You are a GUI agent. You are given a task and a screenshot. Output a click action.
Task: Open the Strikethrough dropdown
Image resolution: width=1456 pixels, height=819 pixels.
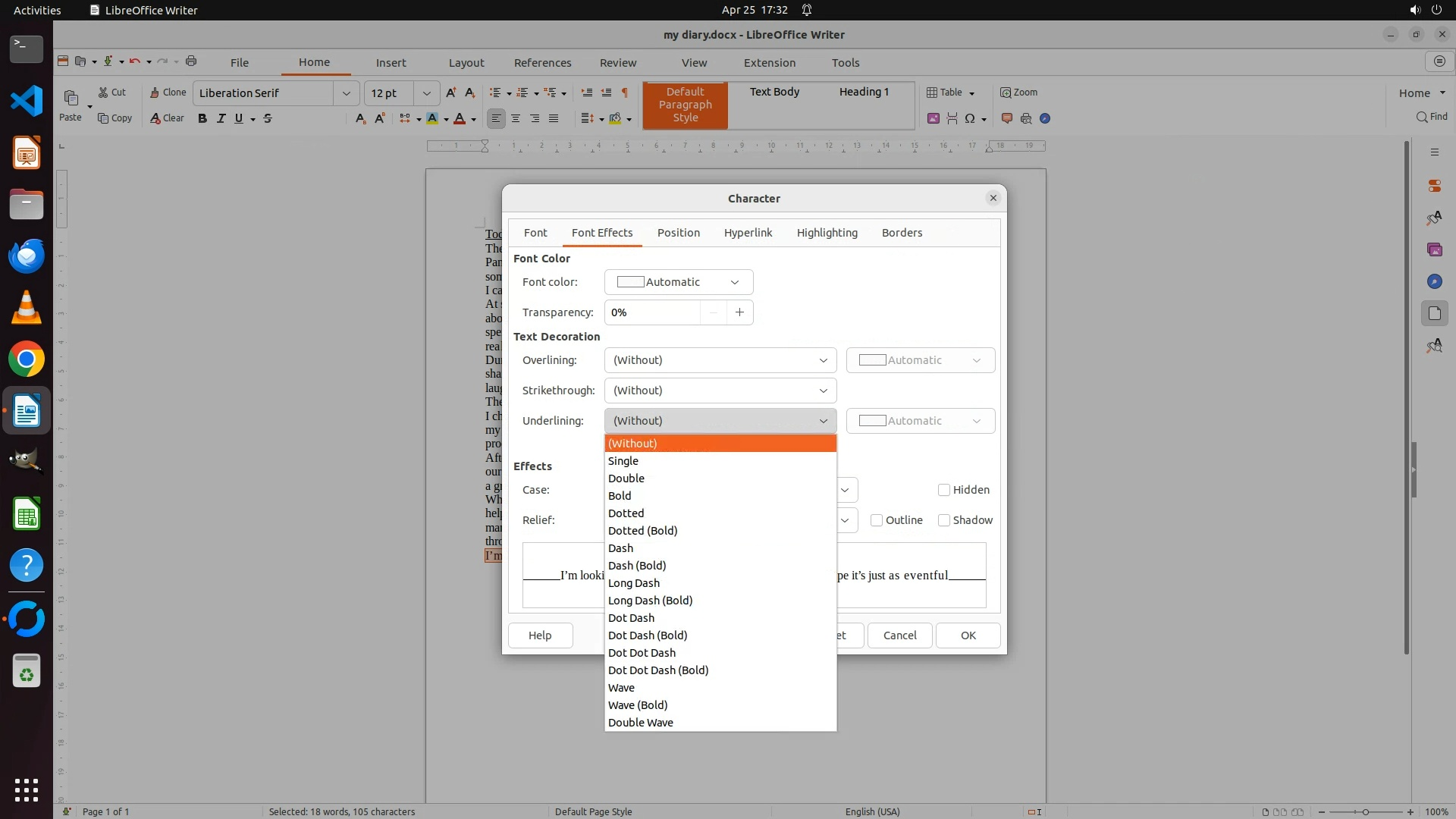pyautogui.click(x=720, y=391)
